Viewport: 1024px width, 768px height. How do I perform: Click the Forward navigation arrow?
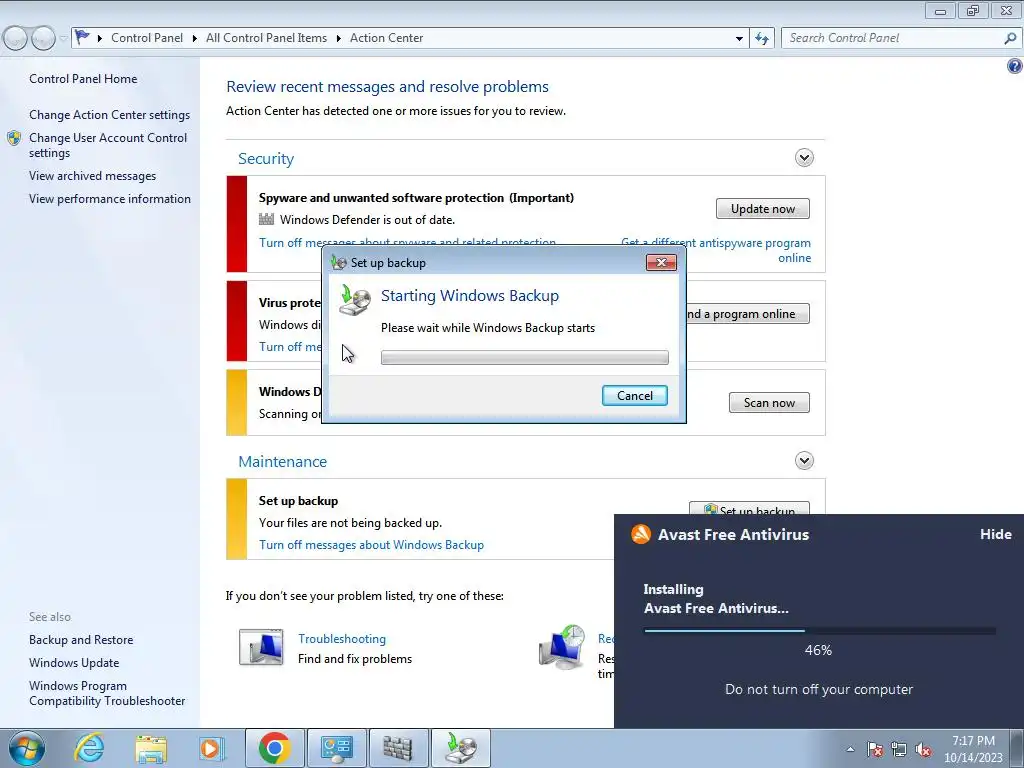pyautogui.click(x=43, y=38)
